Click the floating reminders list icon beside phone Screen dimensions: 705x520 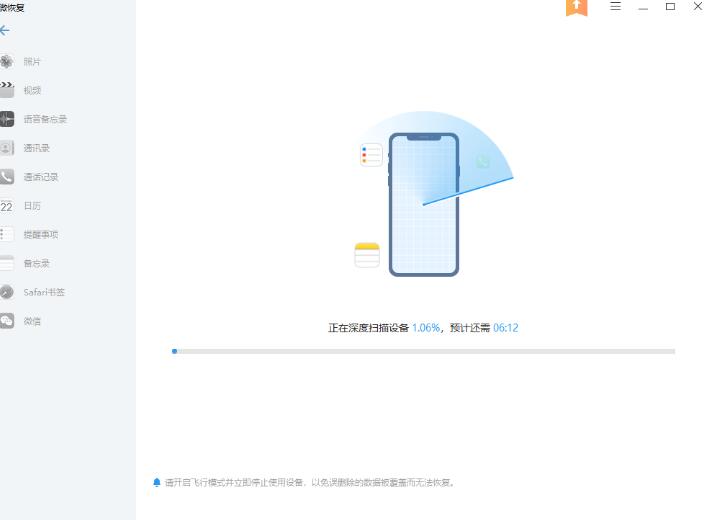click(371, 155)
